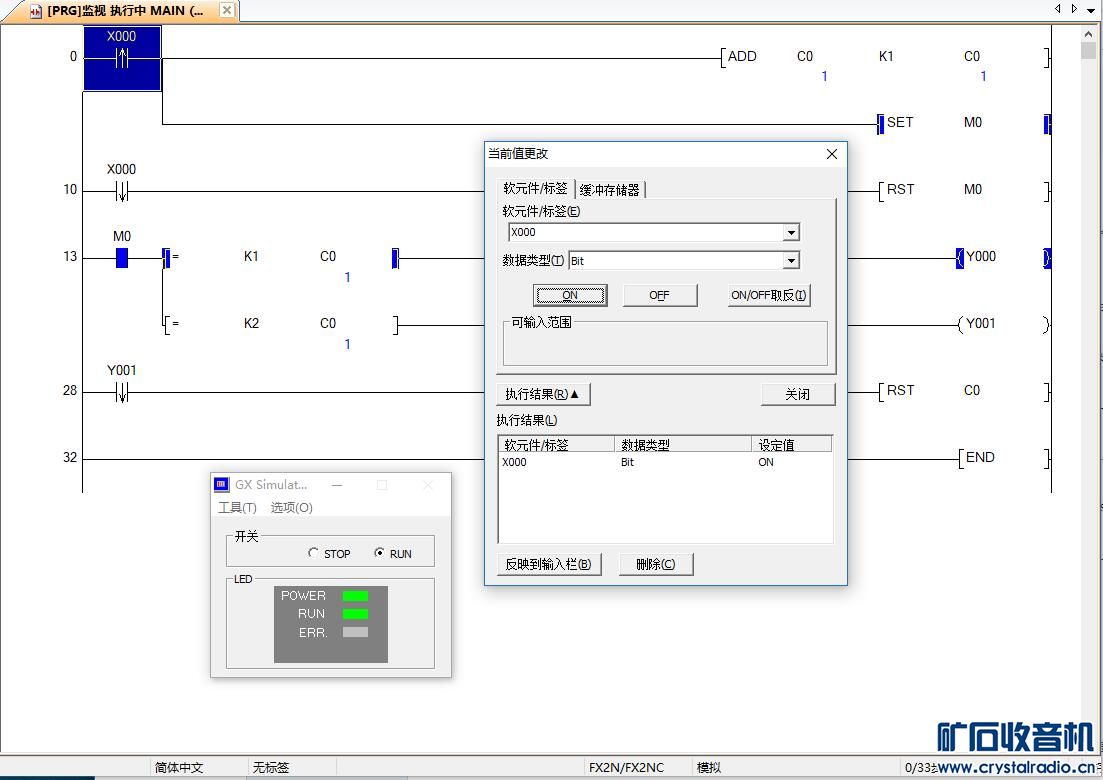
Task: Collapse the 执行结果 results section
Action: (x=543, y=394)
